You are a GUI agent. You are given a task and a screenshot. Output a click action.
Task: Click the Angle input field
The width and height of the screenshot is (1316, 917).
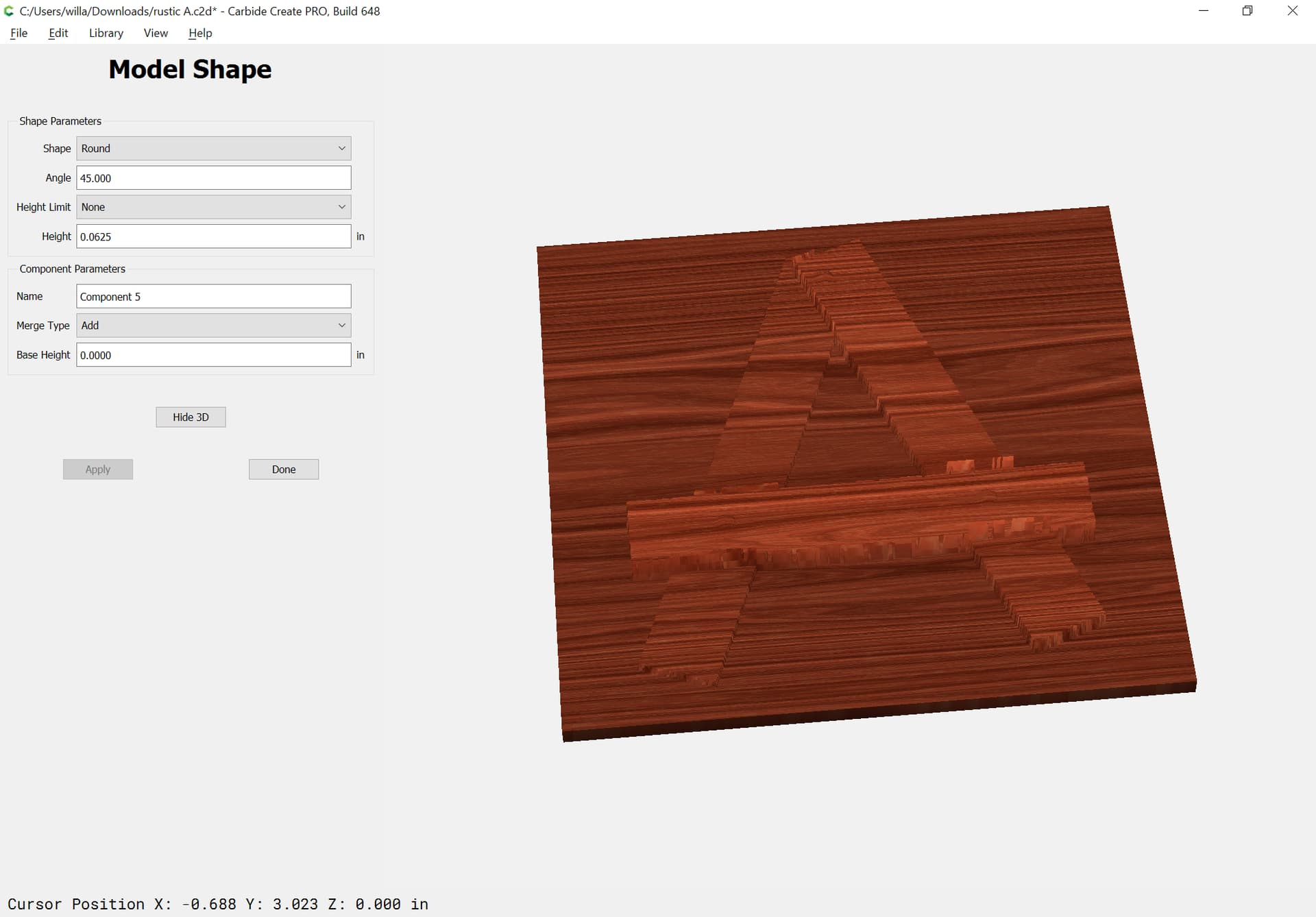pos(214,178)
